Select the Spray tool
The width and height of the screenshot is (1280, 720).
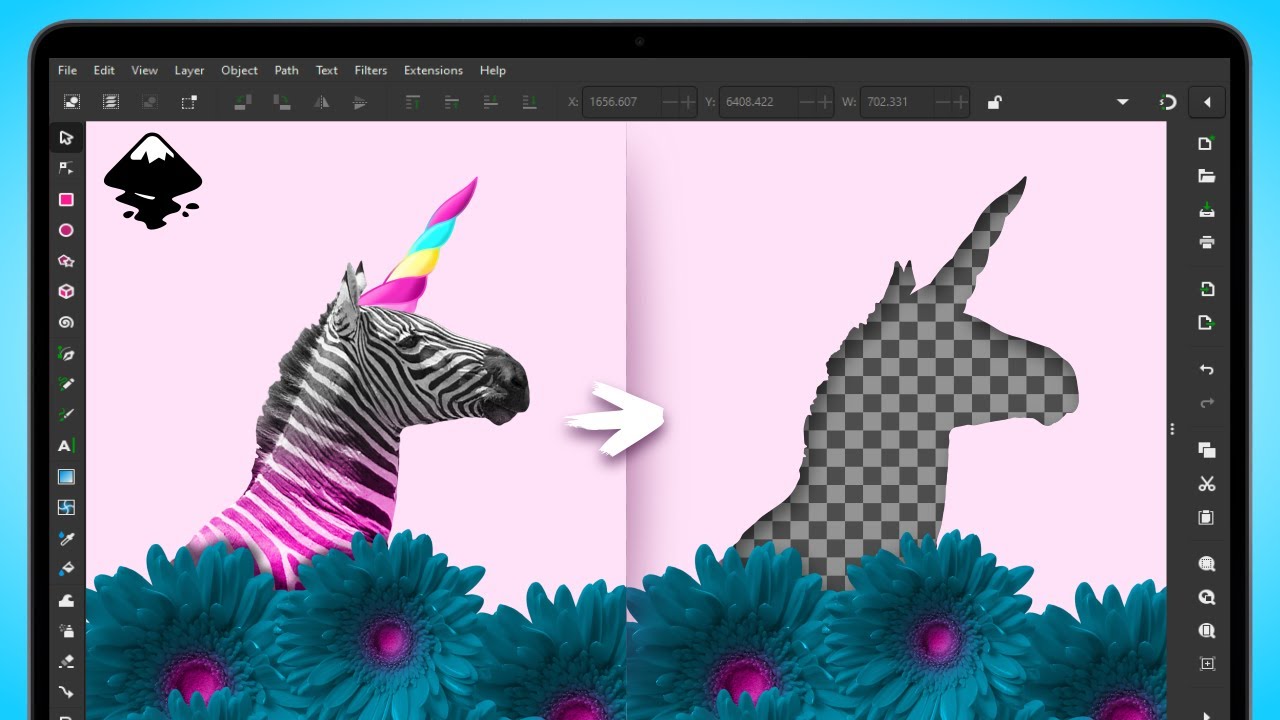tap(66, 631)
